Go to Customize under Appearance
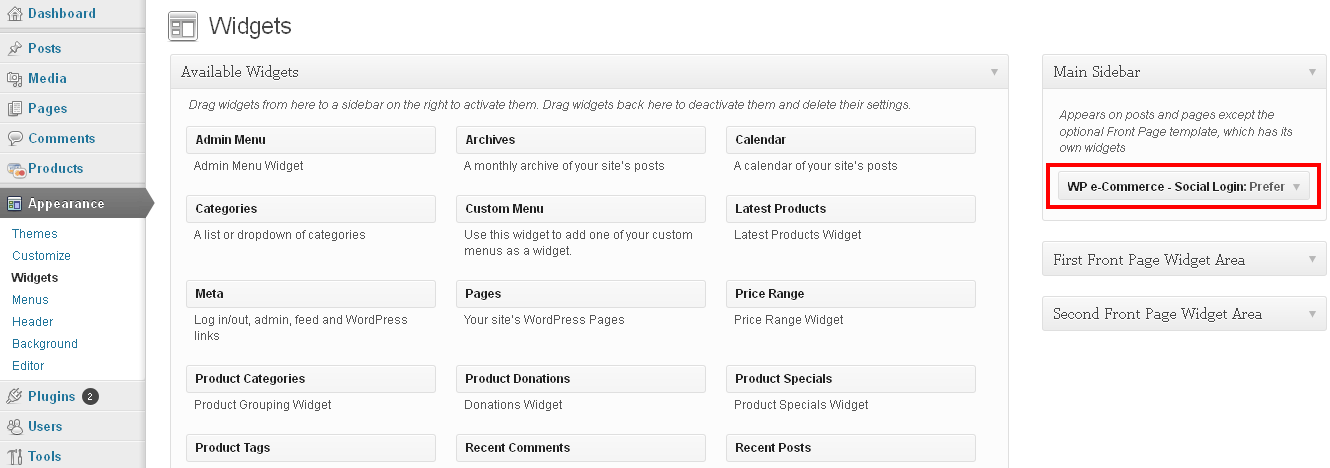The width and height of the screenshot is (1330, 468). point(41,256)
